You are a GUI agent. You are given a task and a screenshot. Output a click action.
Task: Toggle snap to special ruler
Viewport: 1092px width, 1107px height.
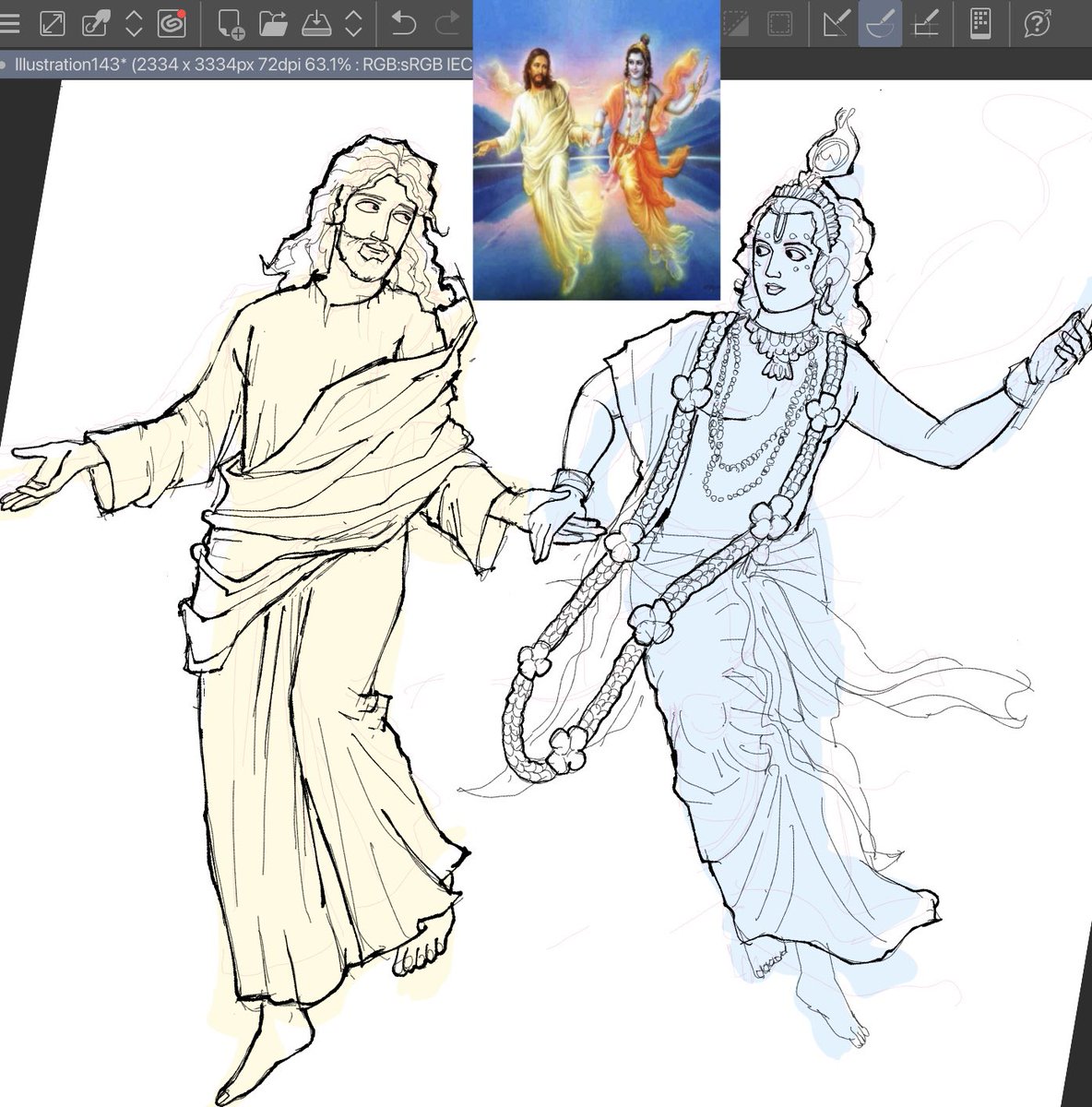[x=880, y=23]
